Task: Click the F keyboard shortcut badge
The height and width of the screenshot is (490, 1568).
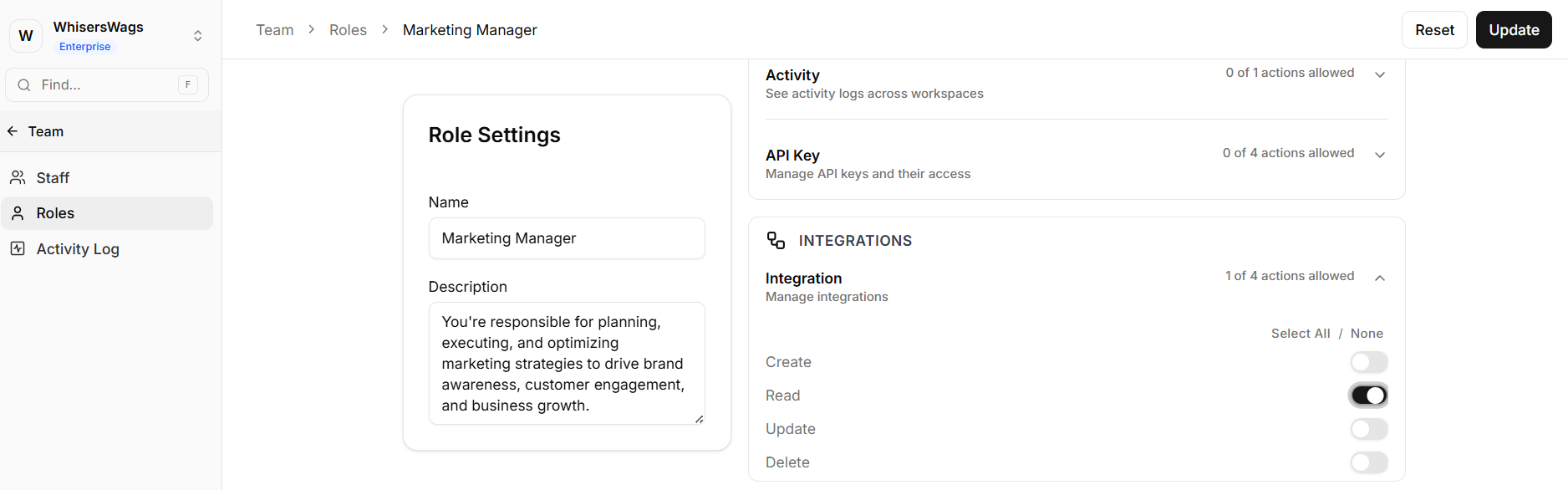Action: point(188,84)
